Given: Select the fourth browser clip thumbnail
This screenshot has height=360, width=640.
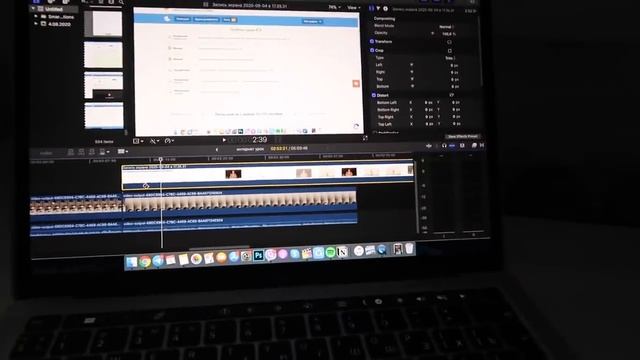Looking at the screenshot, I should point(104,116).
